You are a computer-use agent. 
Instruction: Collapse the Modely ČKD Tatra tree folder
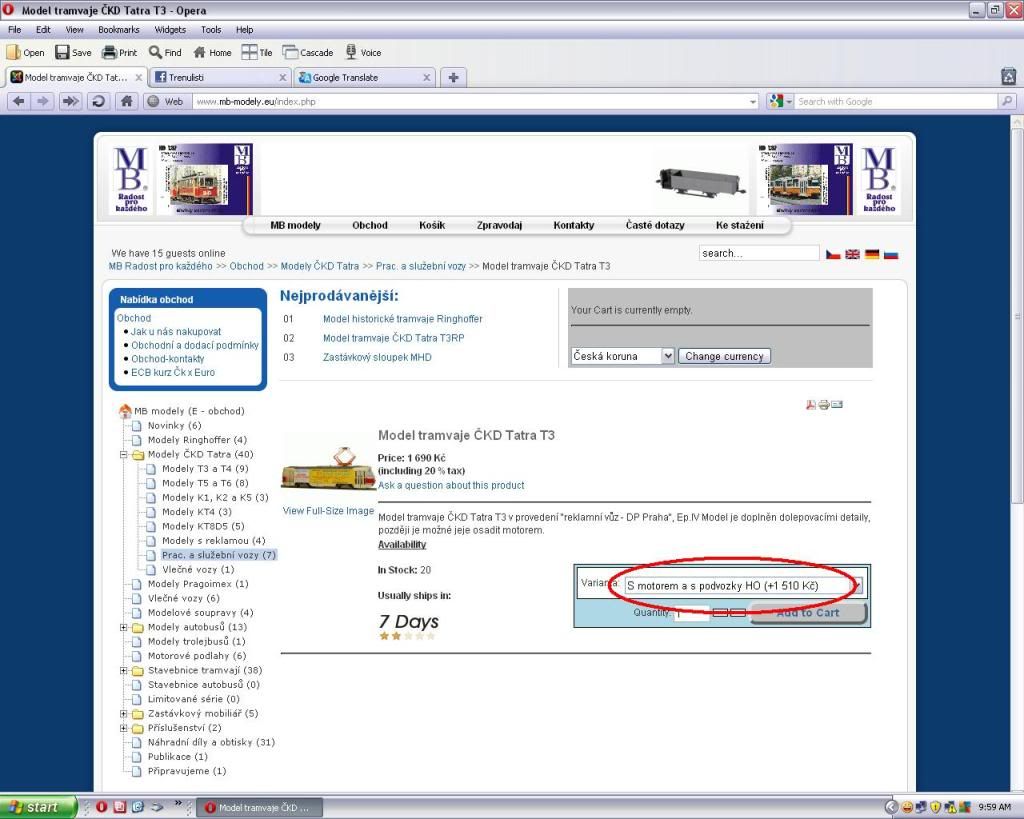pos(123,455)
